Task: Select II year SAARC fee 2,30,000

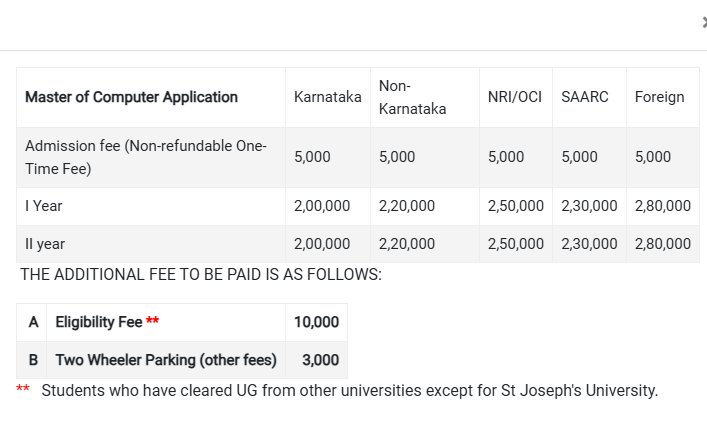Action: (x=589, y=244)
